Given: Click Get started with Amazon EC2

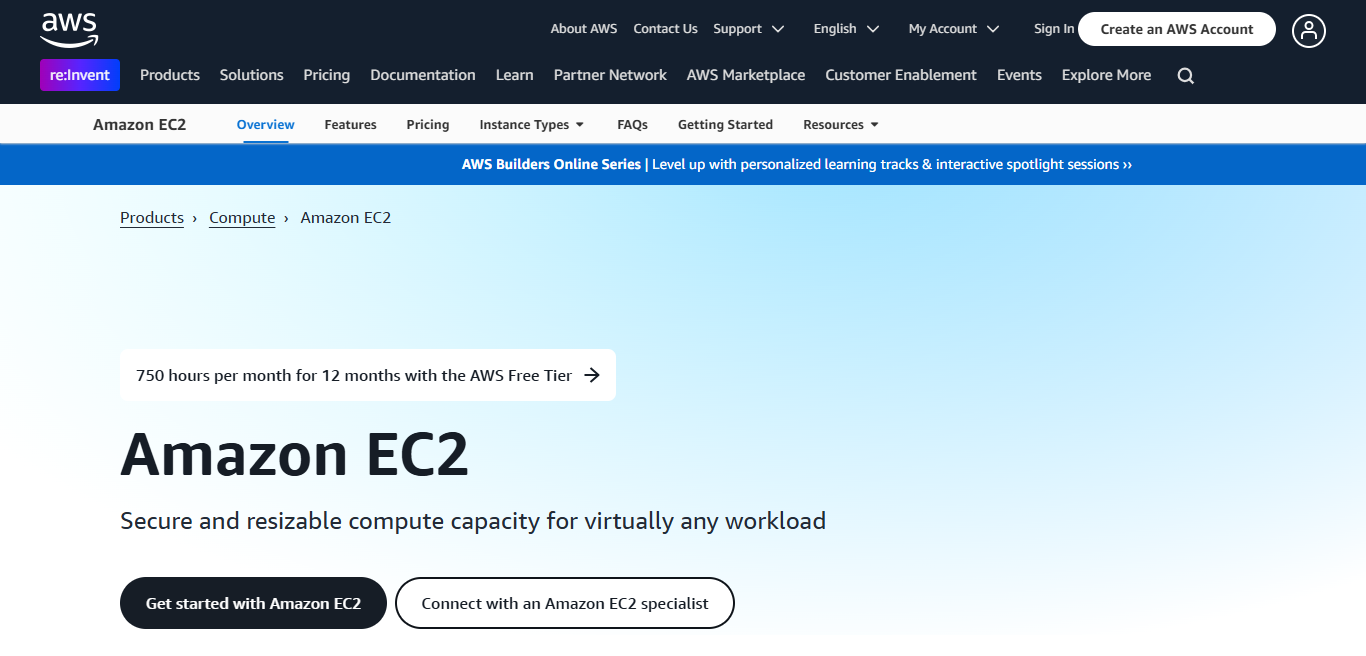Looking at the screenshot, I should (253, 603).
